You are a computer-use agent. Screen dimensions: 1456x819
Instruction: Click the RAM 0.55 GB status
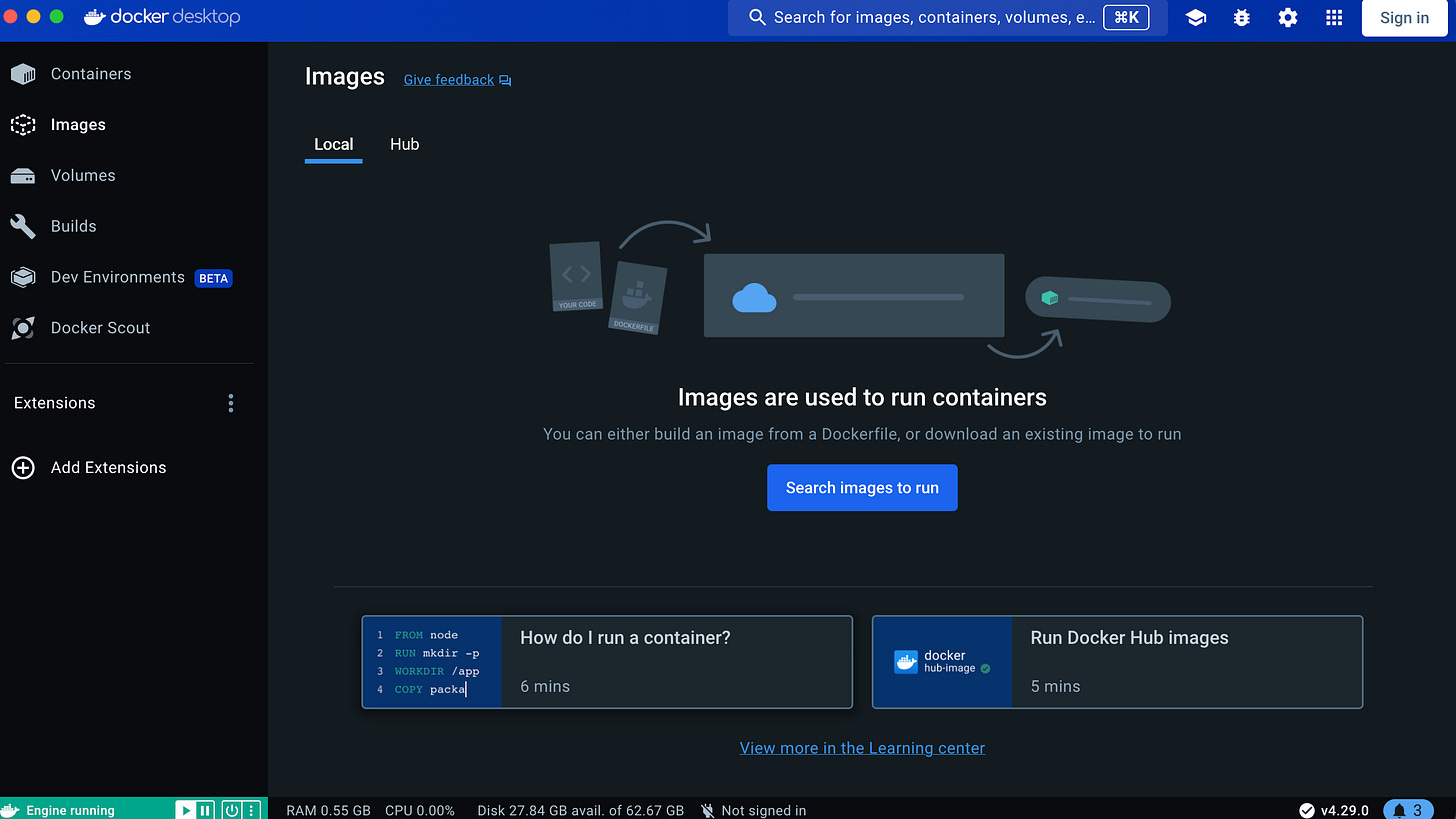329,810
